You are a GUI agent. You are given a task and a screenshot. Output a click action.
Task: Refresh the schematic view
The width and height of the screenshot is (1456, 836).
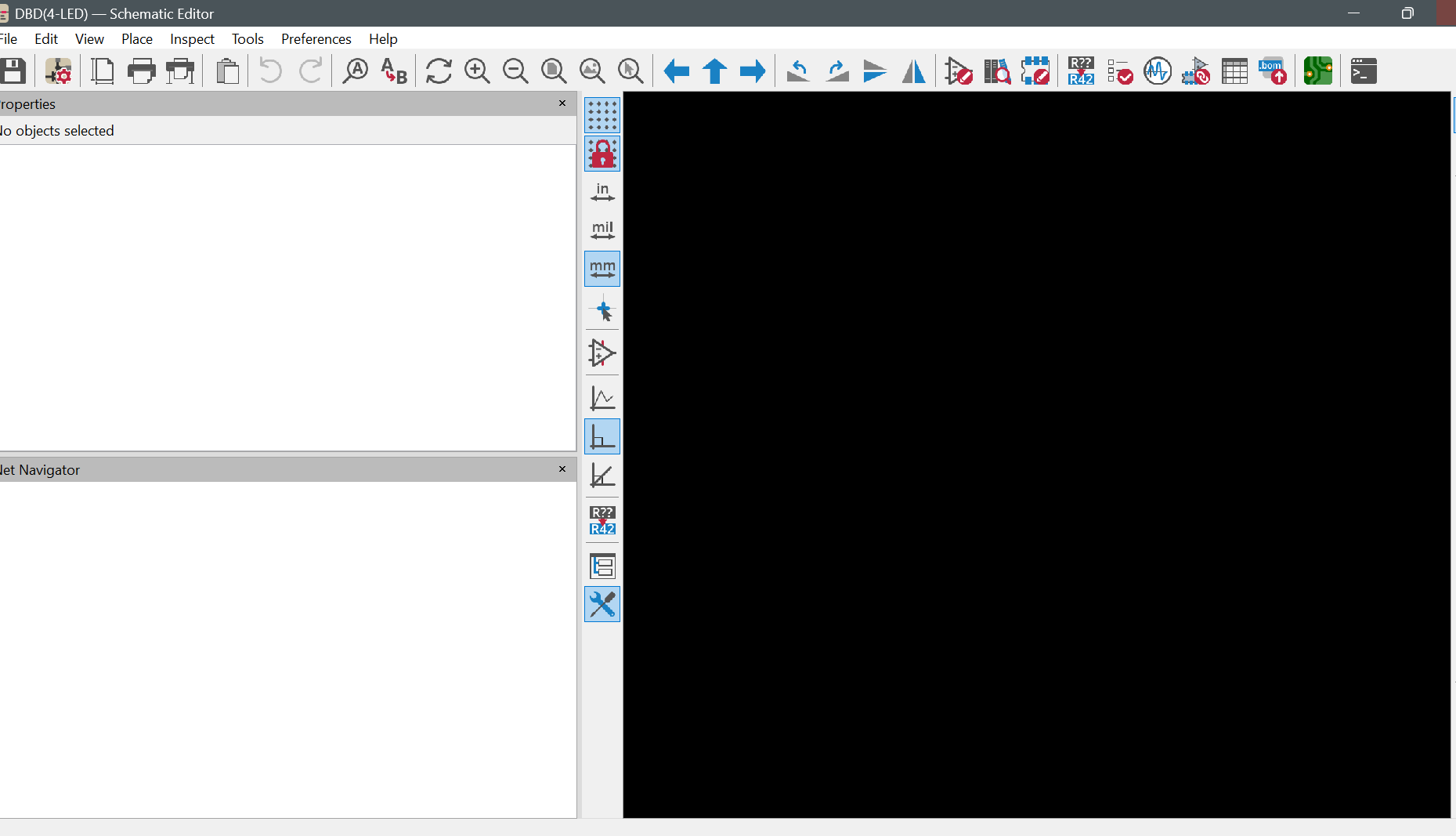coord(439,71)
